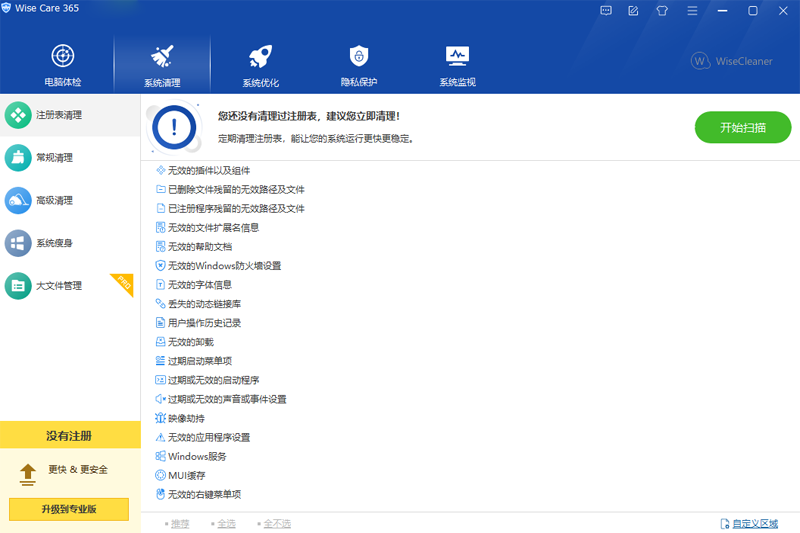
Task: Click the edit note icon in title bar
Action: tap(633, 11)
